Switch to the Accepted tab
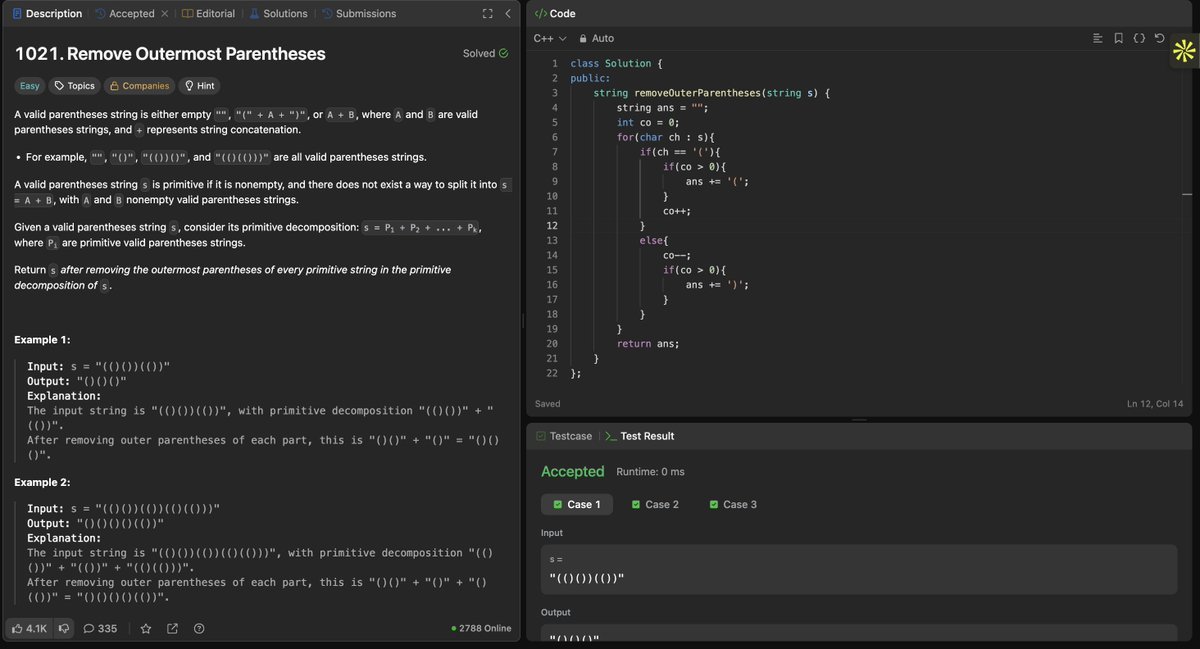The height and width of the screenshot is (649, 1200). tap(124, 14)
